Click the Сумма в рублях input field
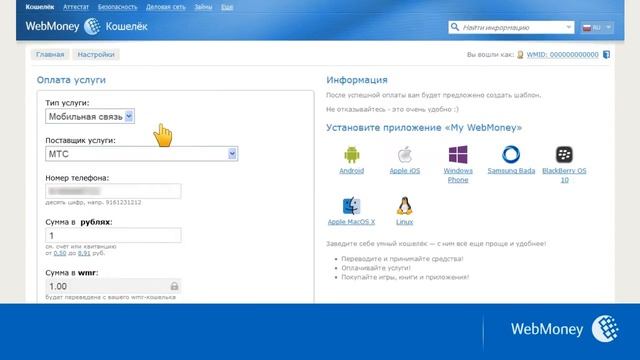Screen dimensions: 640x360 point(113,236)
